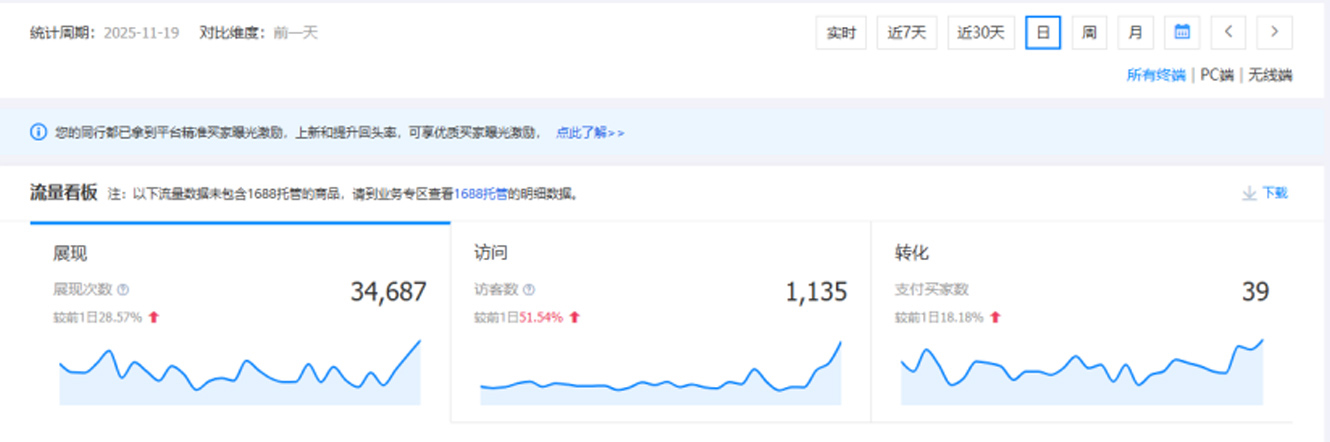Go to the next period arrow

[x=1274, y=32]
